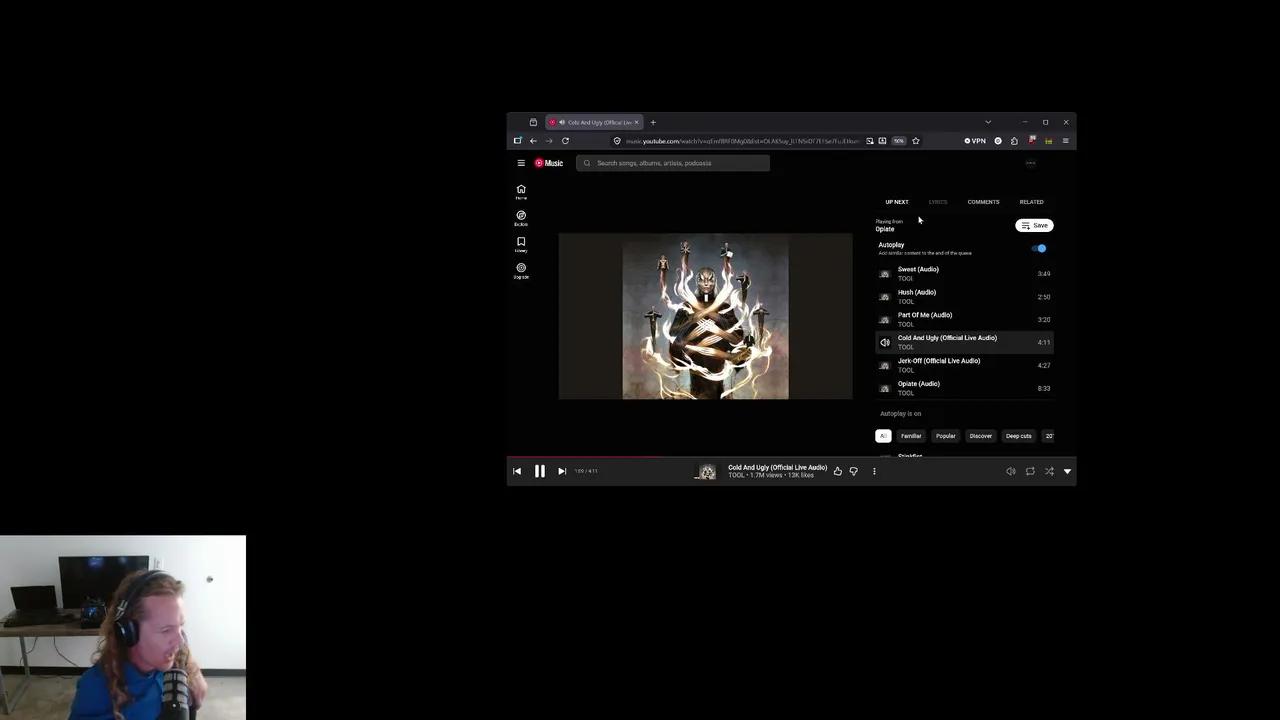
Task: Play Jerk-Off (Official Live Audio) from queue
Action: [965, 365]
